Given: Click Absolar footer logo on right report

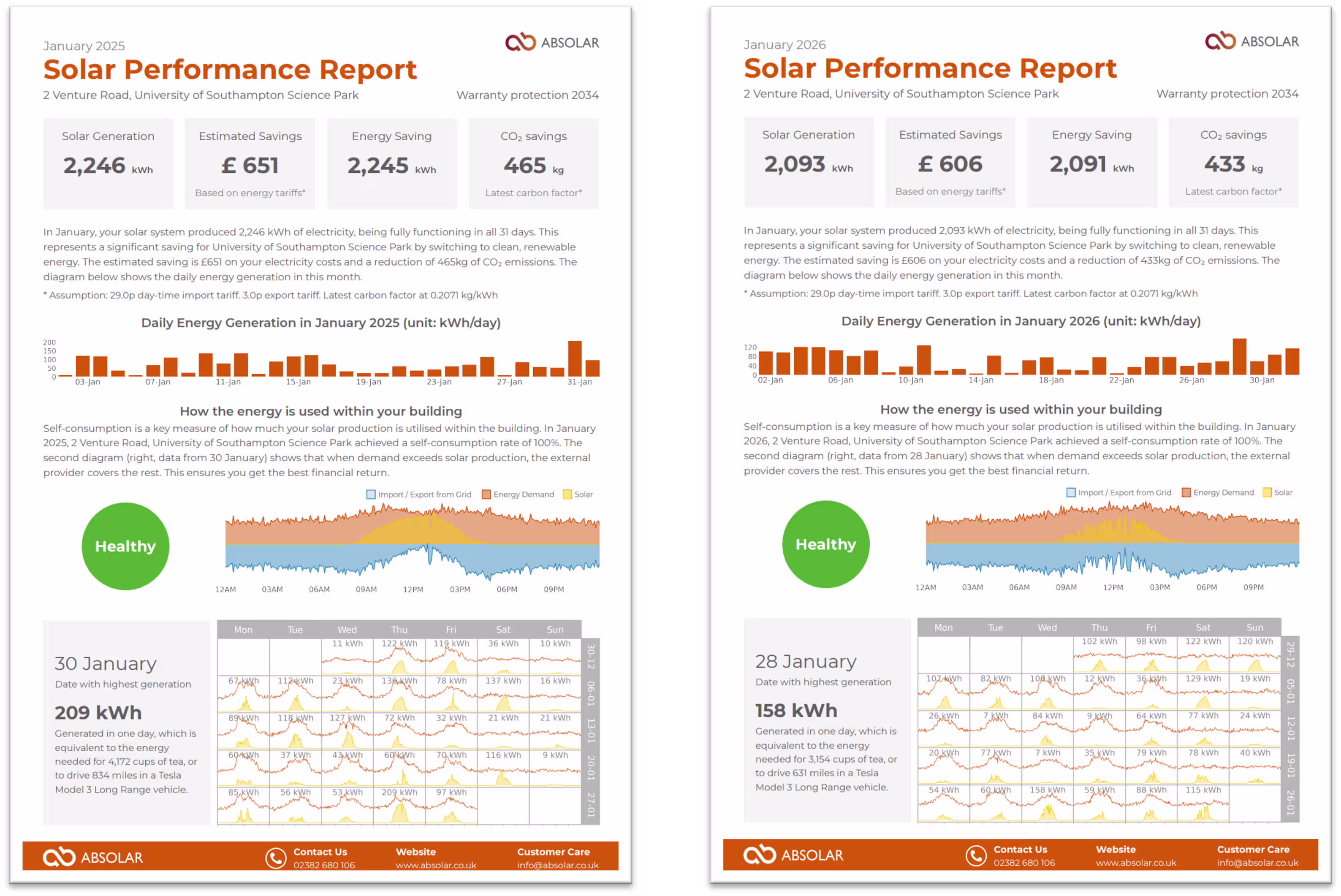Looking at the screenshot, I should [x=793, y=855].
